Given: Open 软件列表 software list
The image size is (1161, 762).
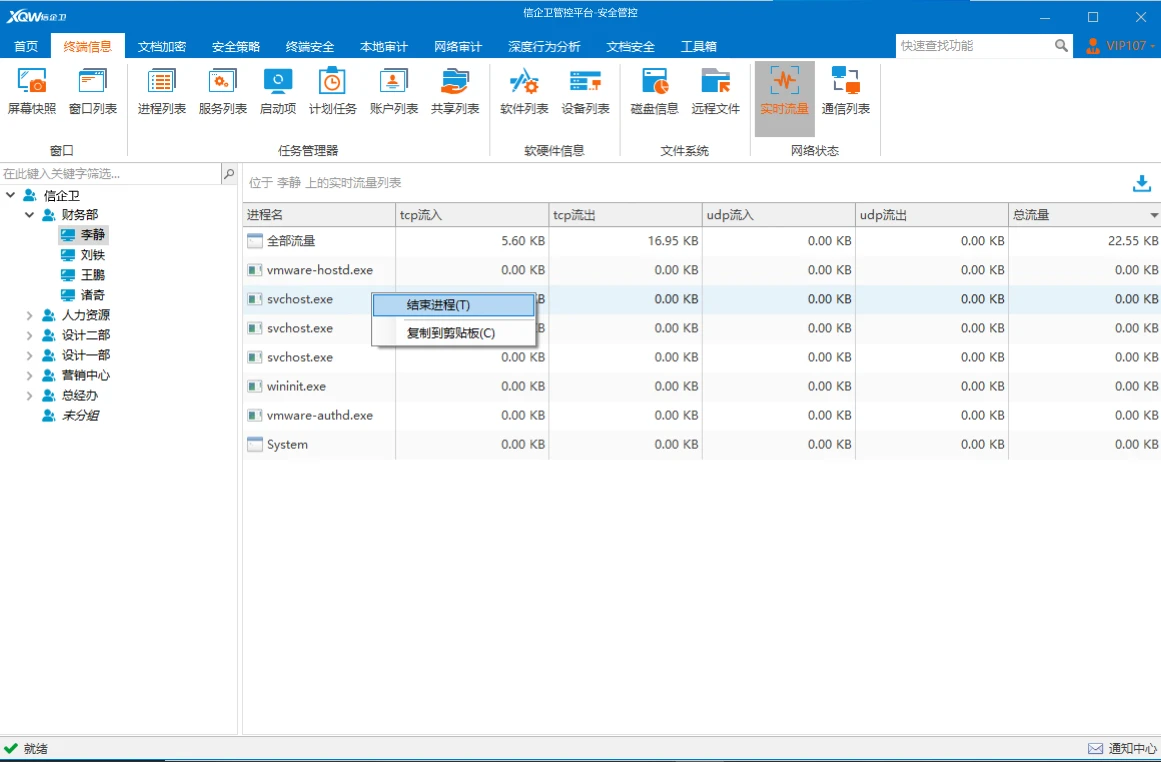Looking at the screenshot, I should pos(524,92).
